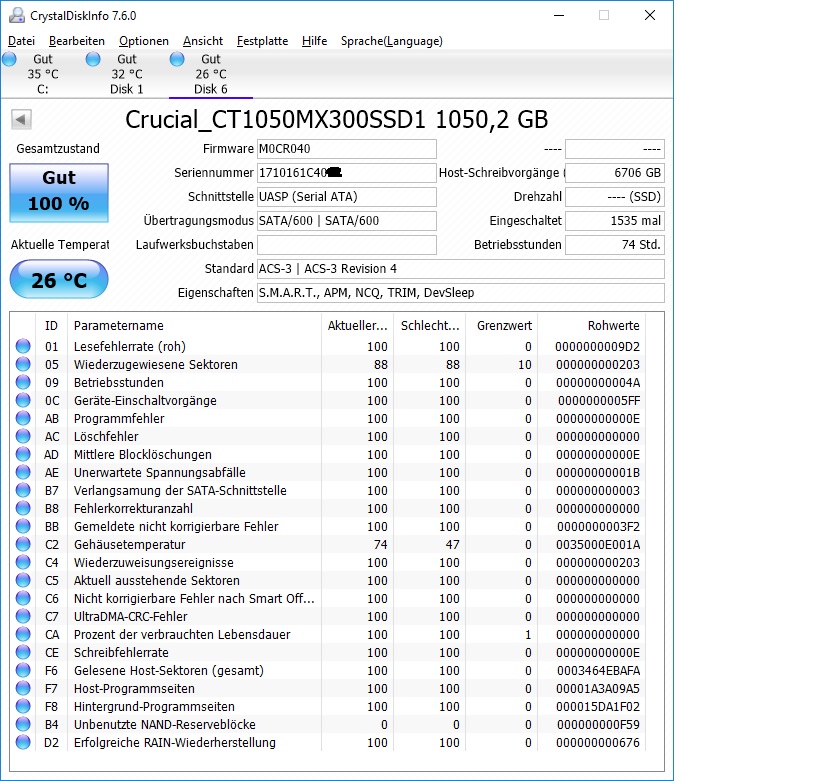Click status orb of Löschfehler row
The height and width of the screenshot is (781, 826).
[23, 436]
